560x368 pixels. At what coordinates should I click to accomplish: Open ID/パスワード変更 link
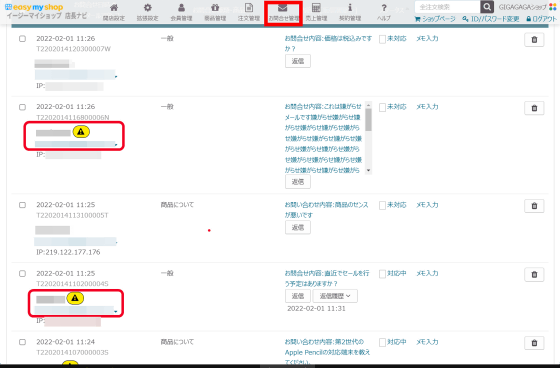[x=491, y=19]
